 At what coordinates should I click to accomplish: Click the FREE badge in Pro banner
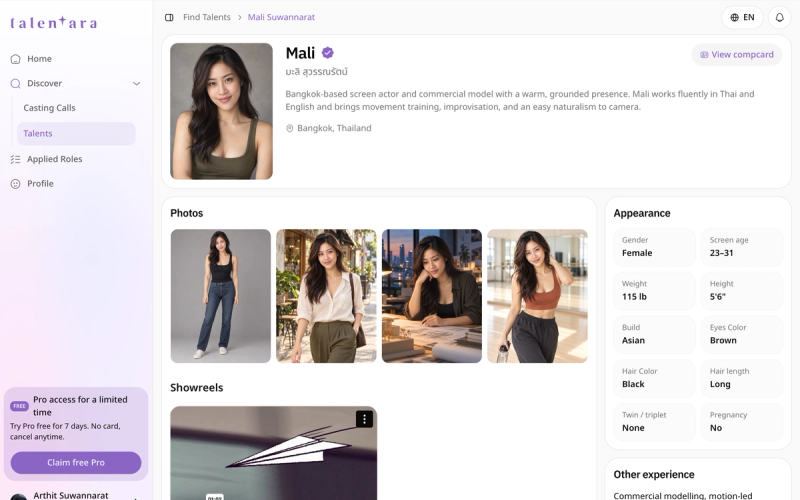pos(19,406)
